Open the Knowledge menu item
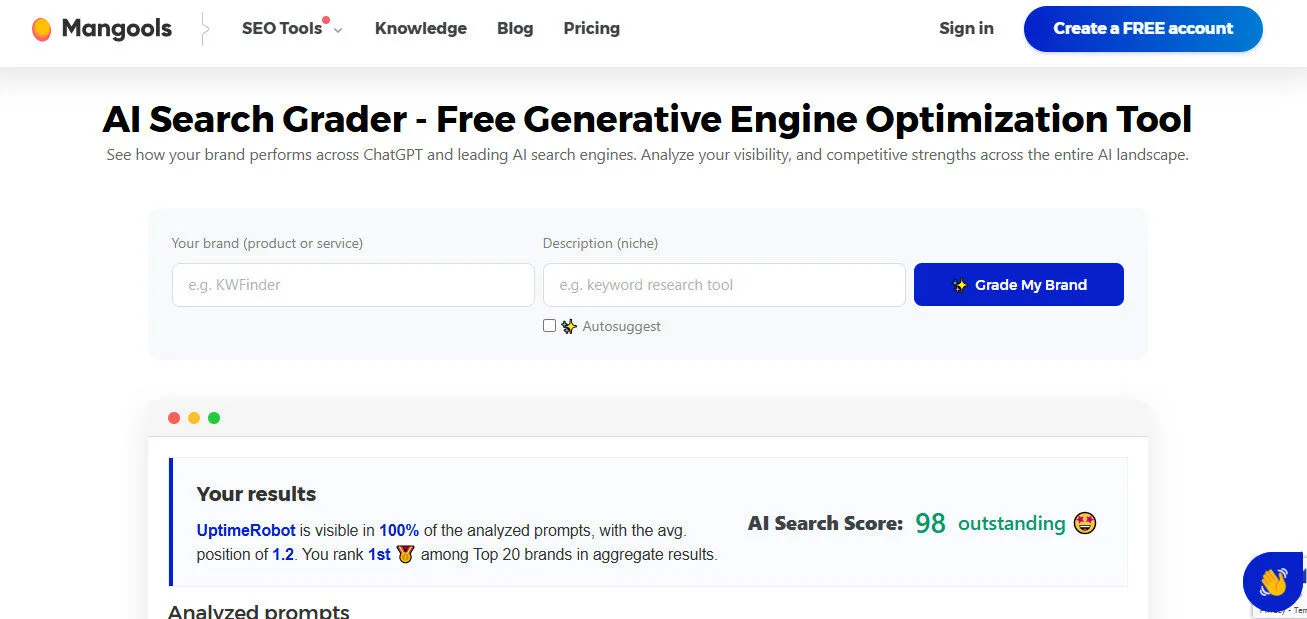1307x619 pixels. [x=420, y=28]
